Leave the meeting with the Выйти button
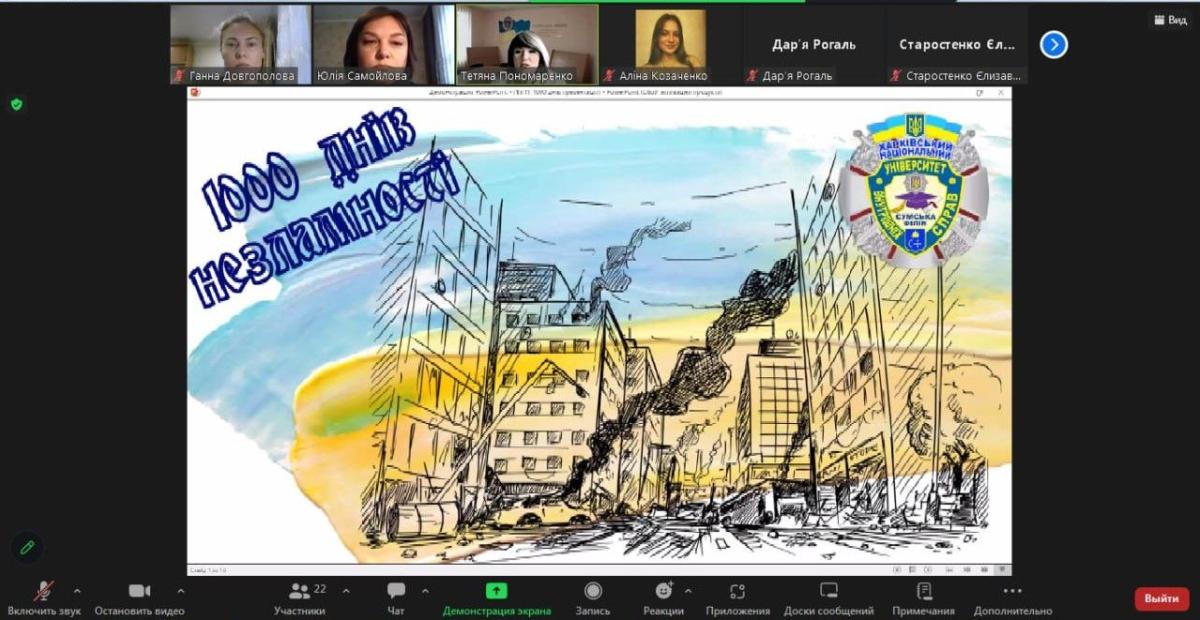The image size is (1200, 620). coord(1161,598)
